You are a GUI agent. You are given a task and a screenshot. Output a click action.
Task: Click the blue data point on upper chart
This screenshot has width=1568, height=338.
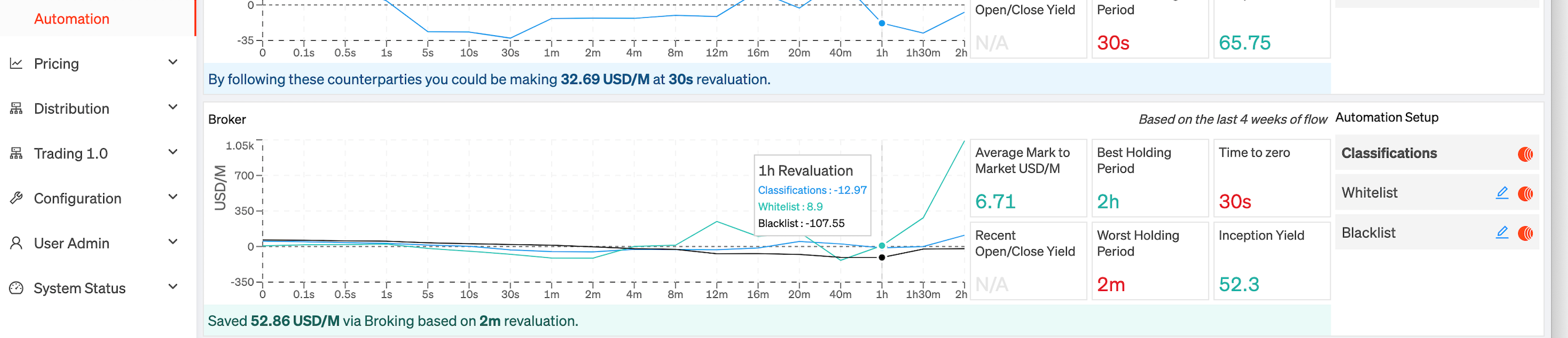[x=881, y=23]
